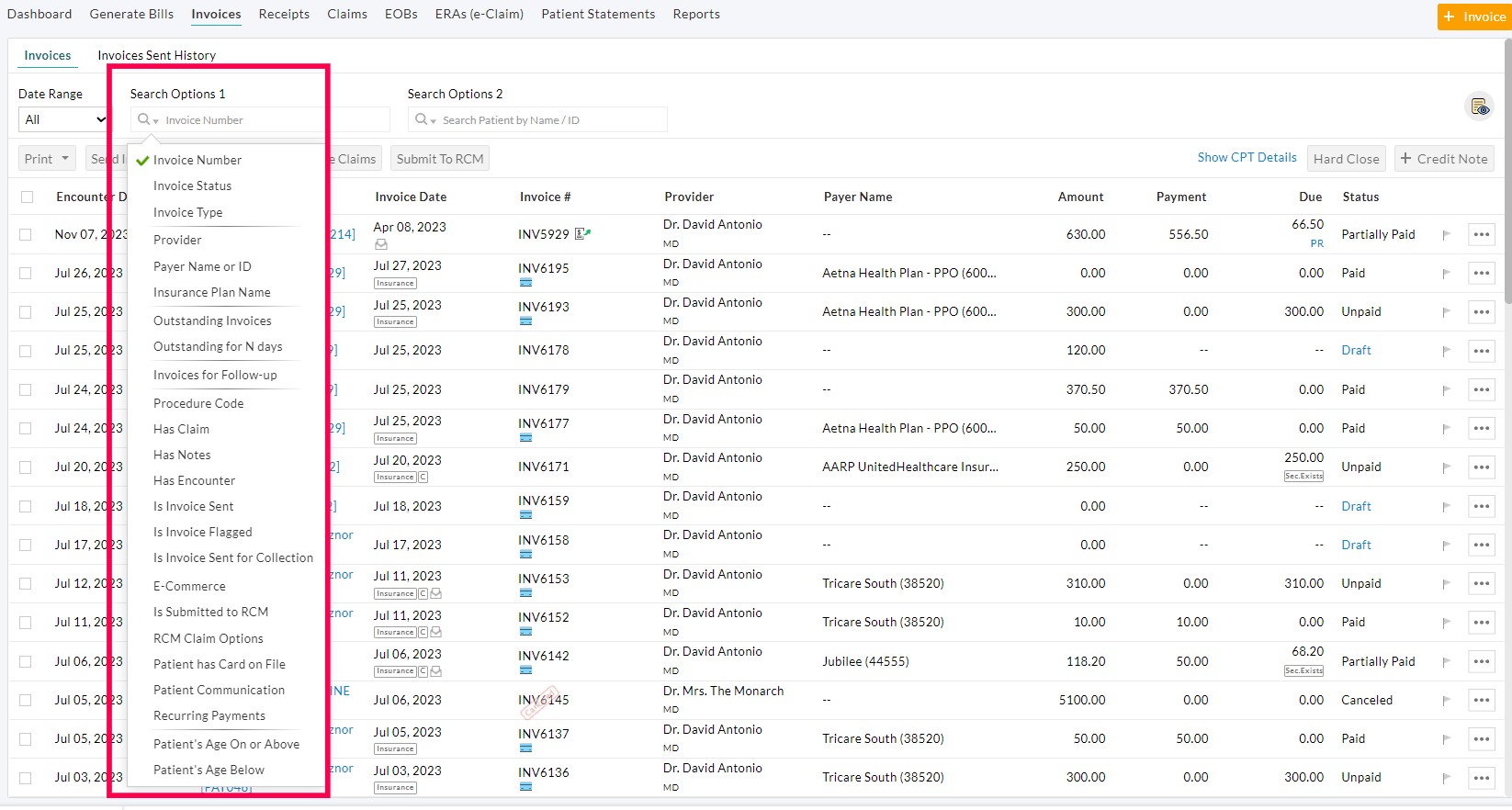1512x810 pixels.
Task: Click the plus icon on Invoice button
Action: click(x=1449, y=17)
